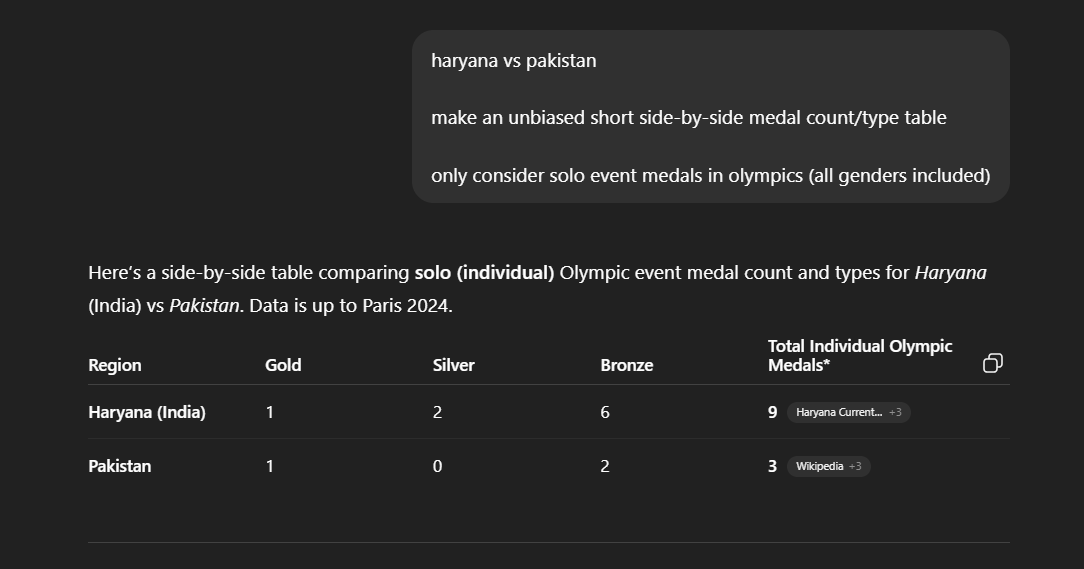Click the user message bubble text

(x=711, y=117)
